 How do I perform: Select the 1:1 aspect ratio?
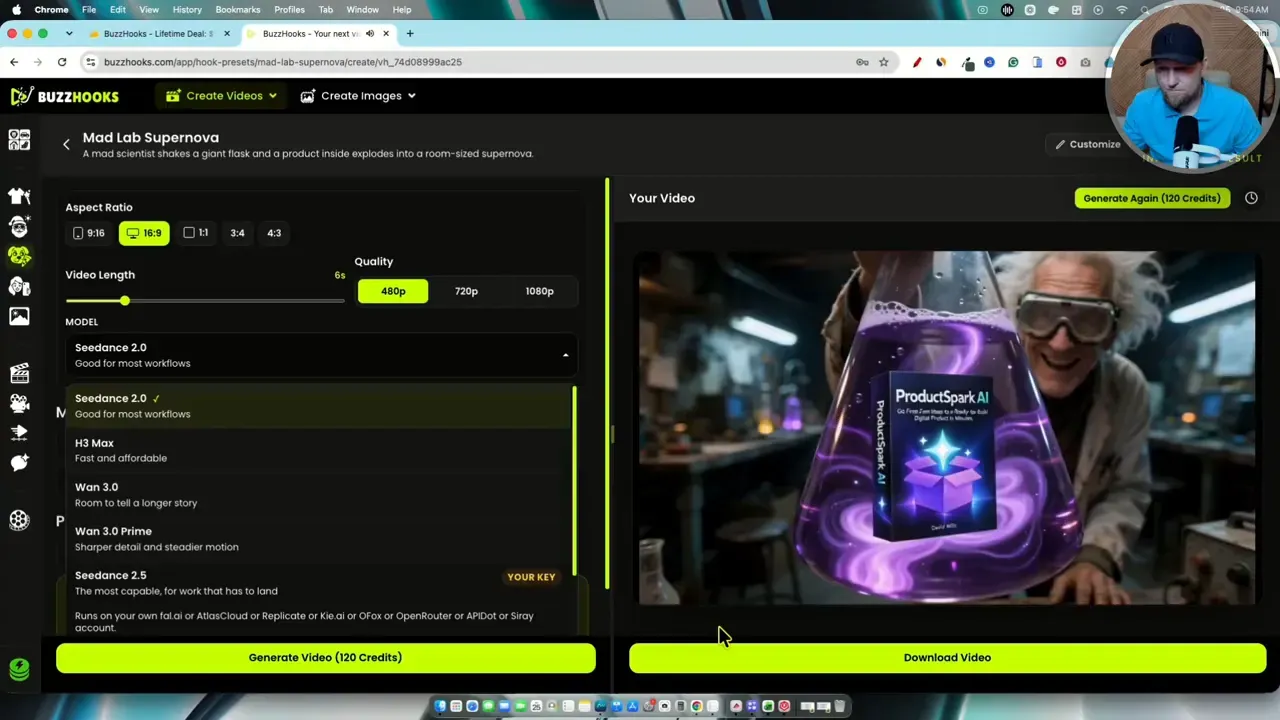coord(196,233)
